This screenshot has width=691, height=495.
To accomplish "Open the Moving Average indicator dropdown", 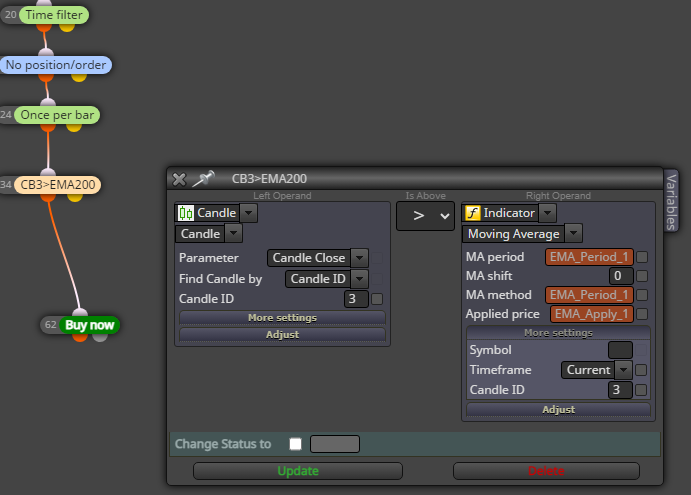I will point(573,234).
